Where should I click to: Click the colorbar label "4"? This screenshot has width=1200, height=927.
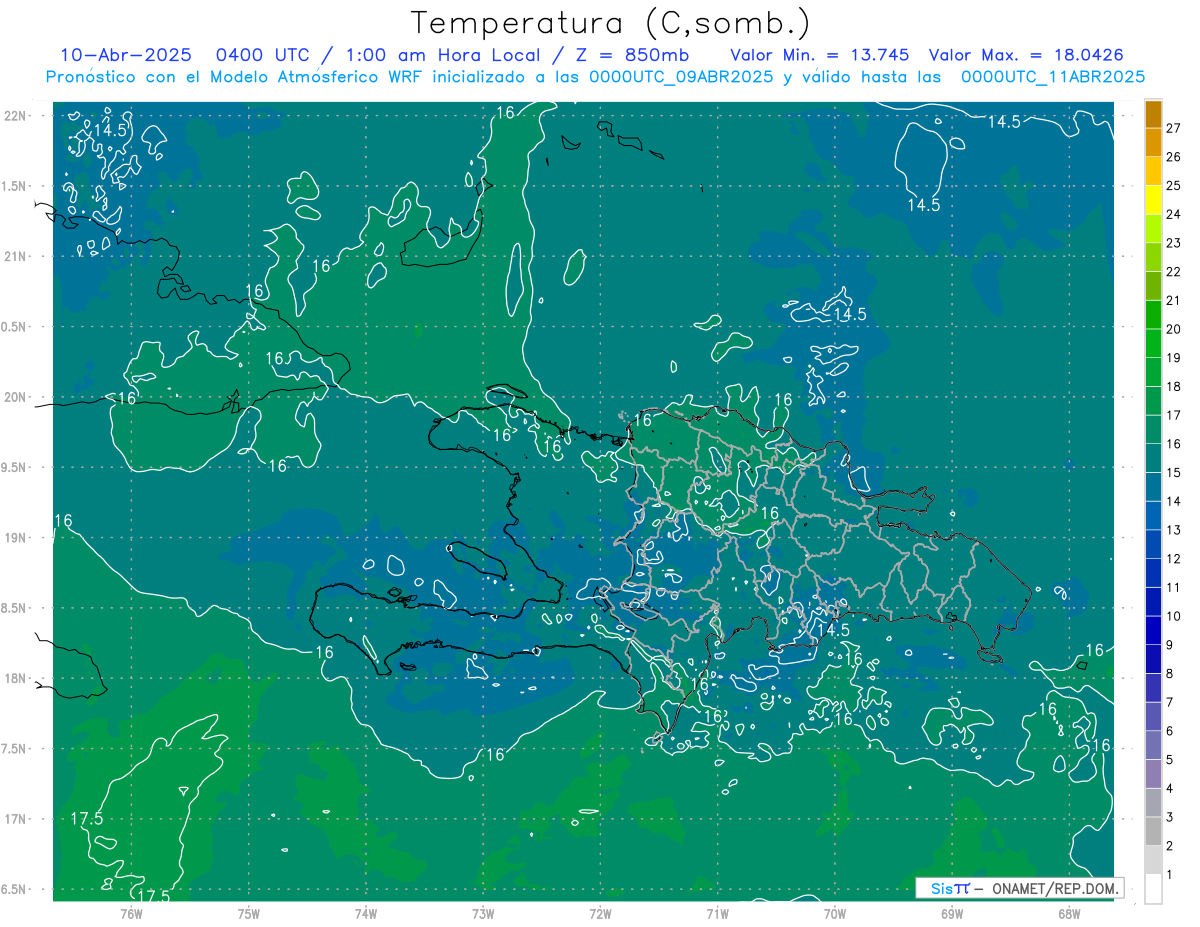pyautogui.click(x=1170, y=788)
